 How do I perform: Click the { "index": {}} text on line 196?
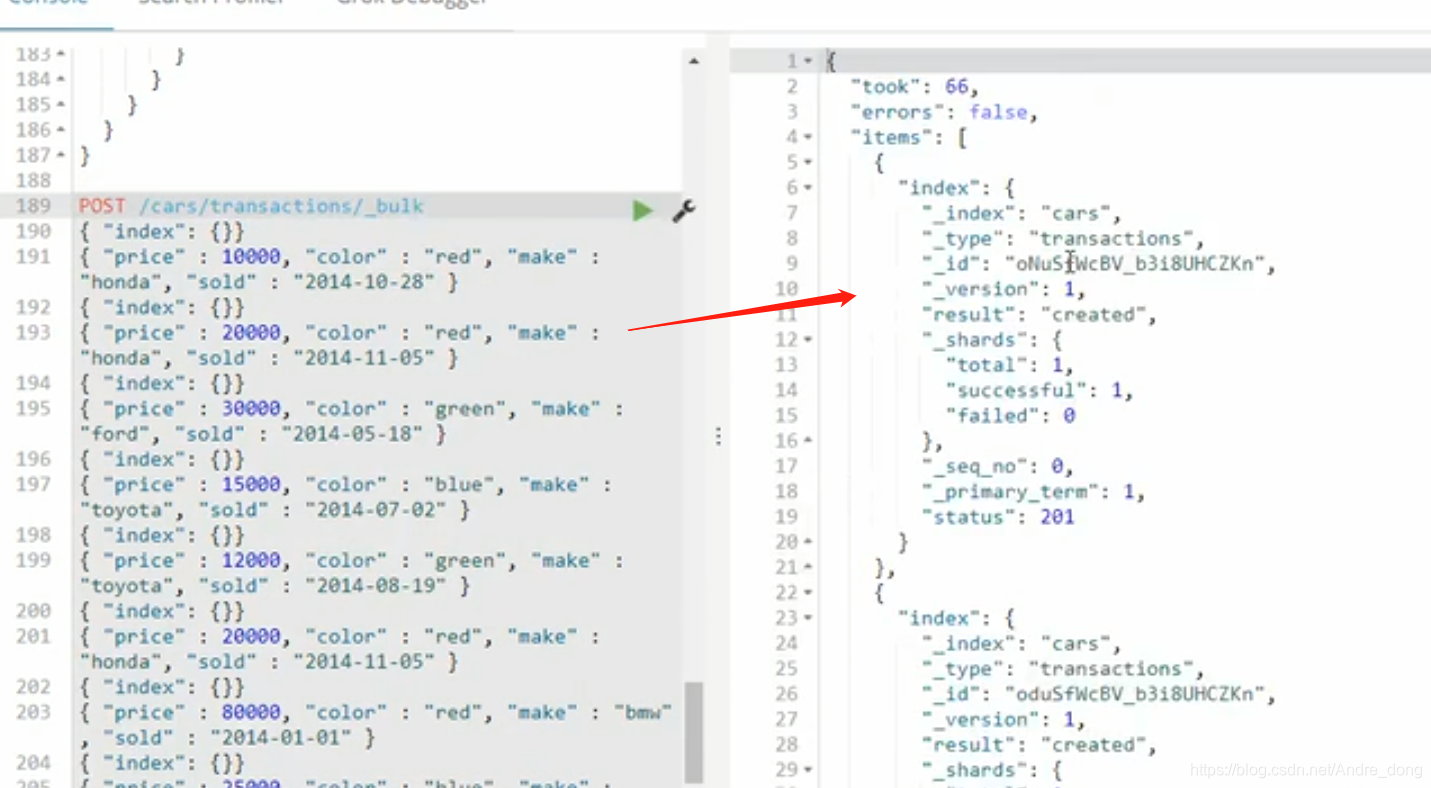pos(161,460)
